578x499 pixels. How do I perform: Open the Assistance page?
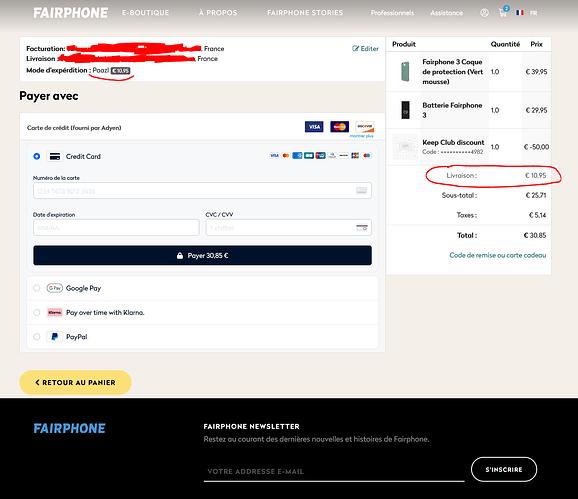[446, 13]
